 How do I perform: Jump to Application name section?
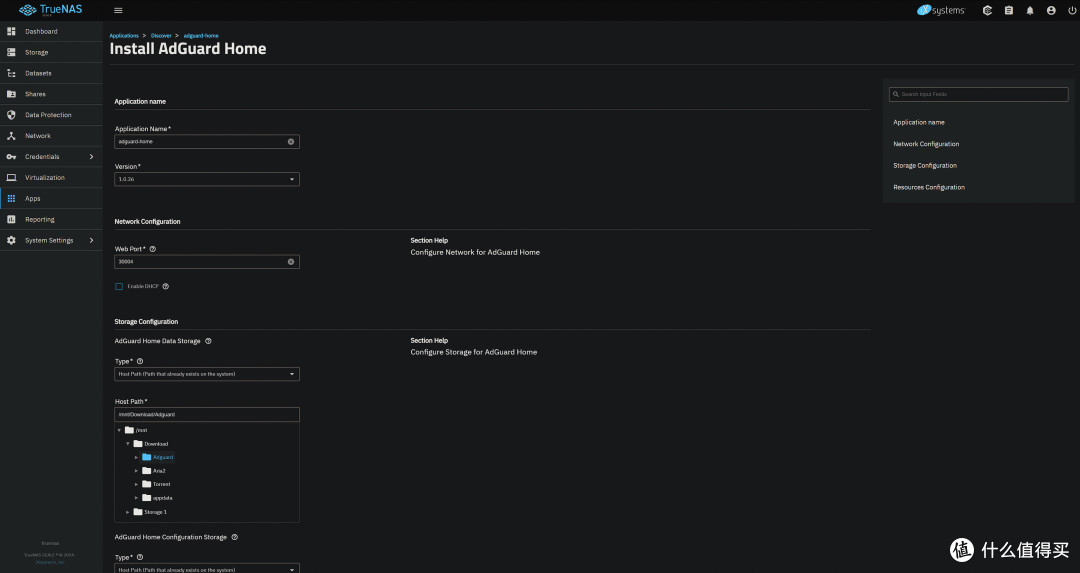919,123
